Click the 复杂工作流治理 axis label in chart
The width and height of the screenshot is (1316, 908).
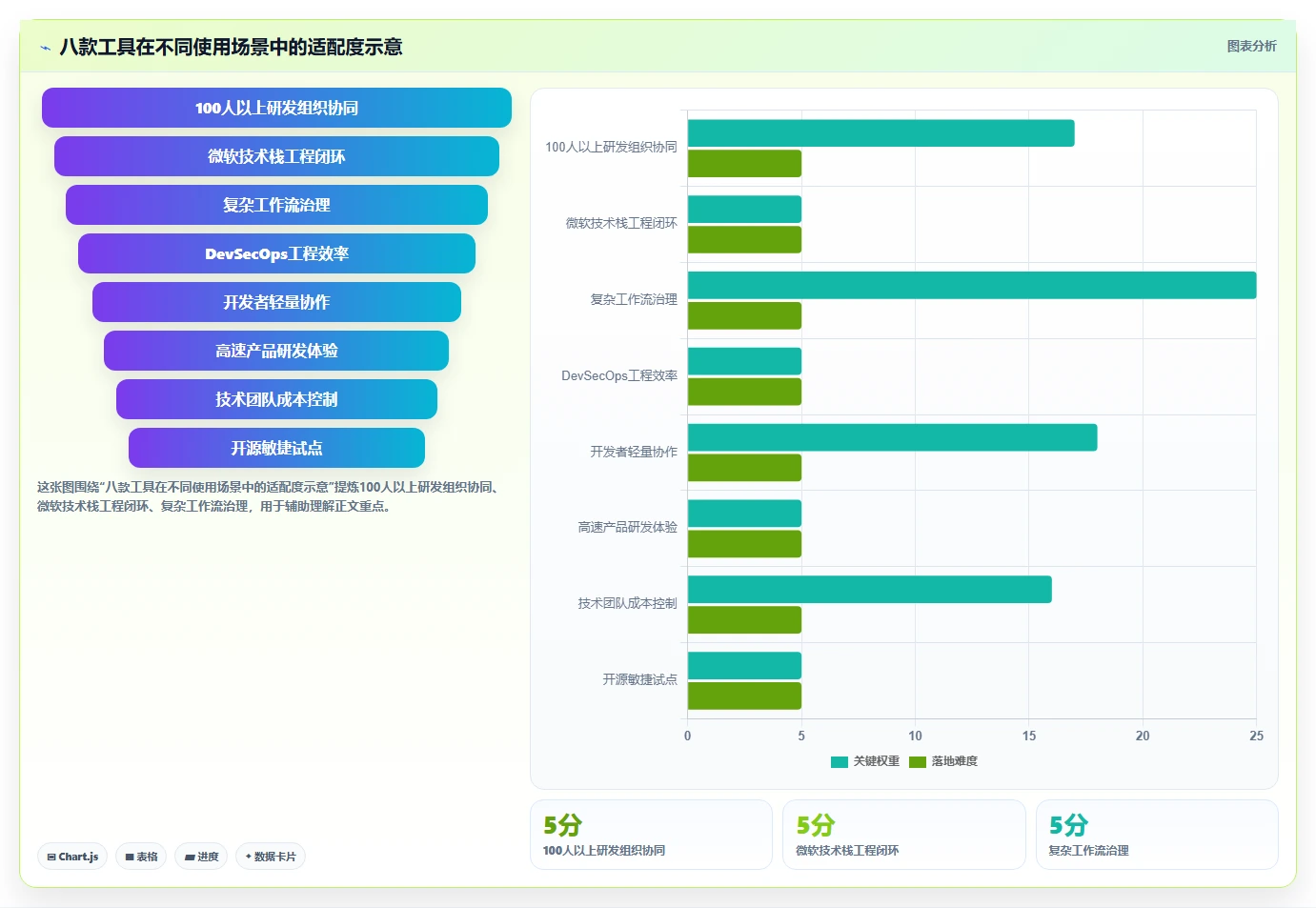(x=634, y=299)
